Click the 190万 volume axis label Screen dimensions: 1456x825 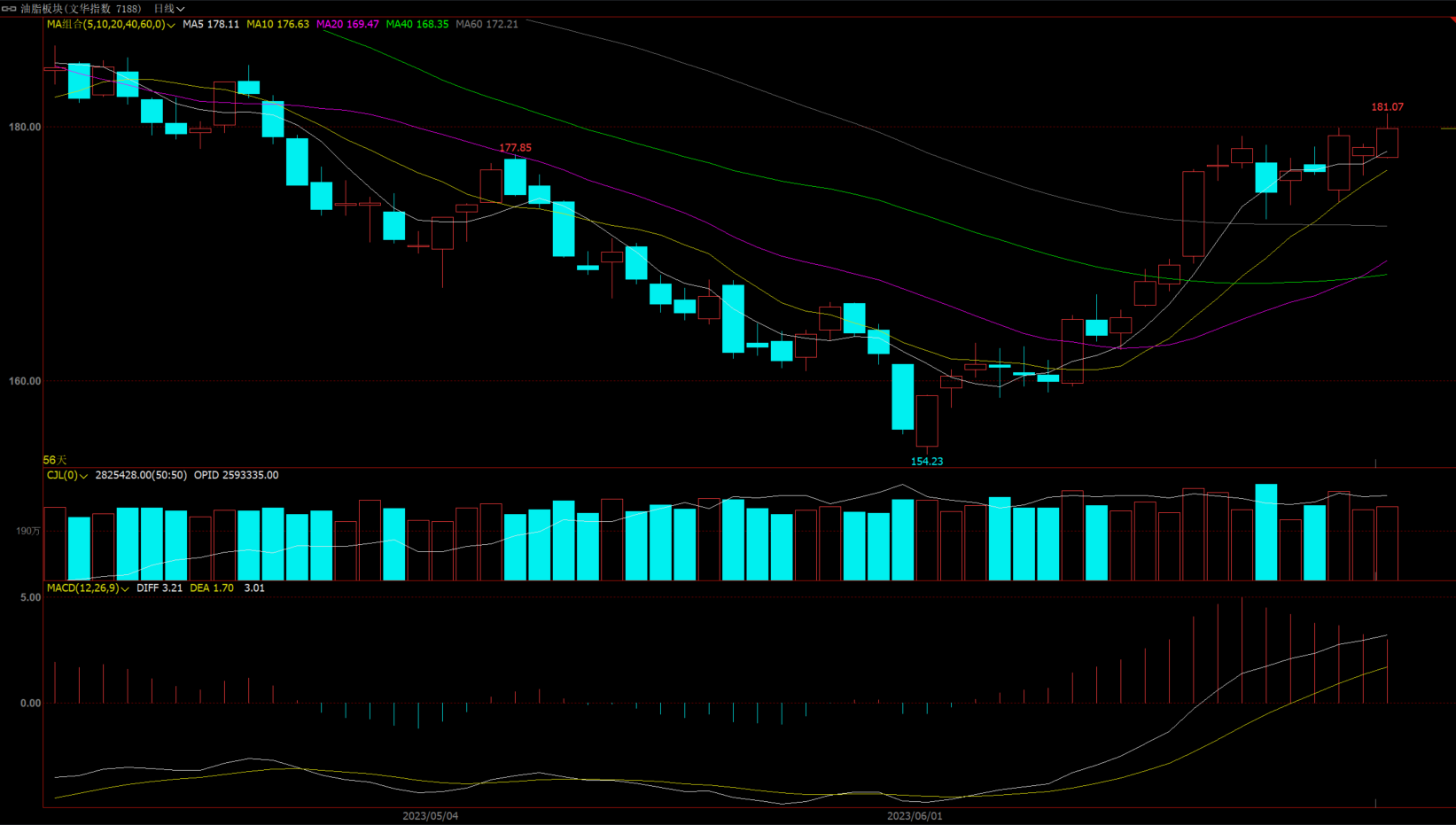(28, 532)
